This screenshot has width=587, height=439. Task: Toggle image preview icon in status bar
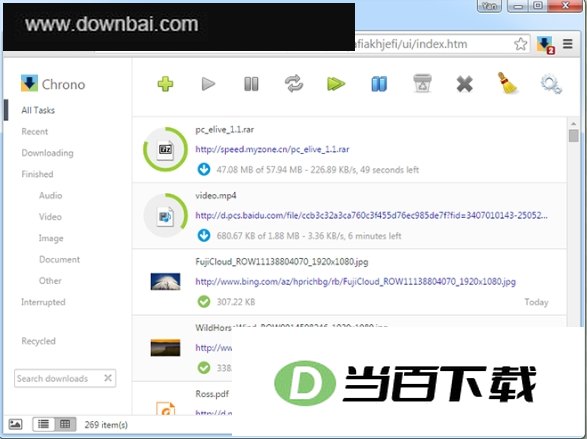pyautogui.click(x=15, y=424)
